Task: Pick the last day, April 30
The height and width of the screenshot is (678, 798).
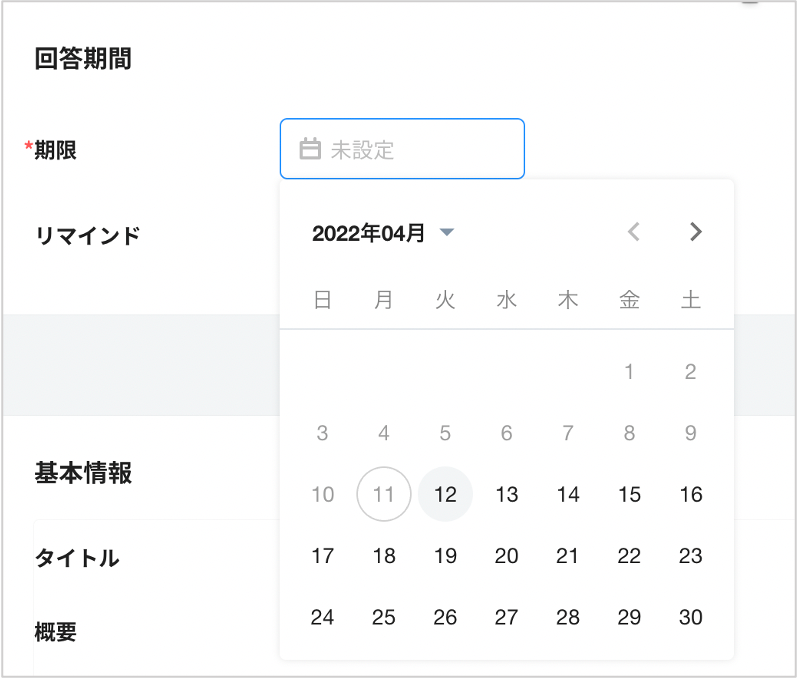Action: (x=691, y=617)
